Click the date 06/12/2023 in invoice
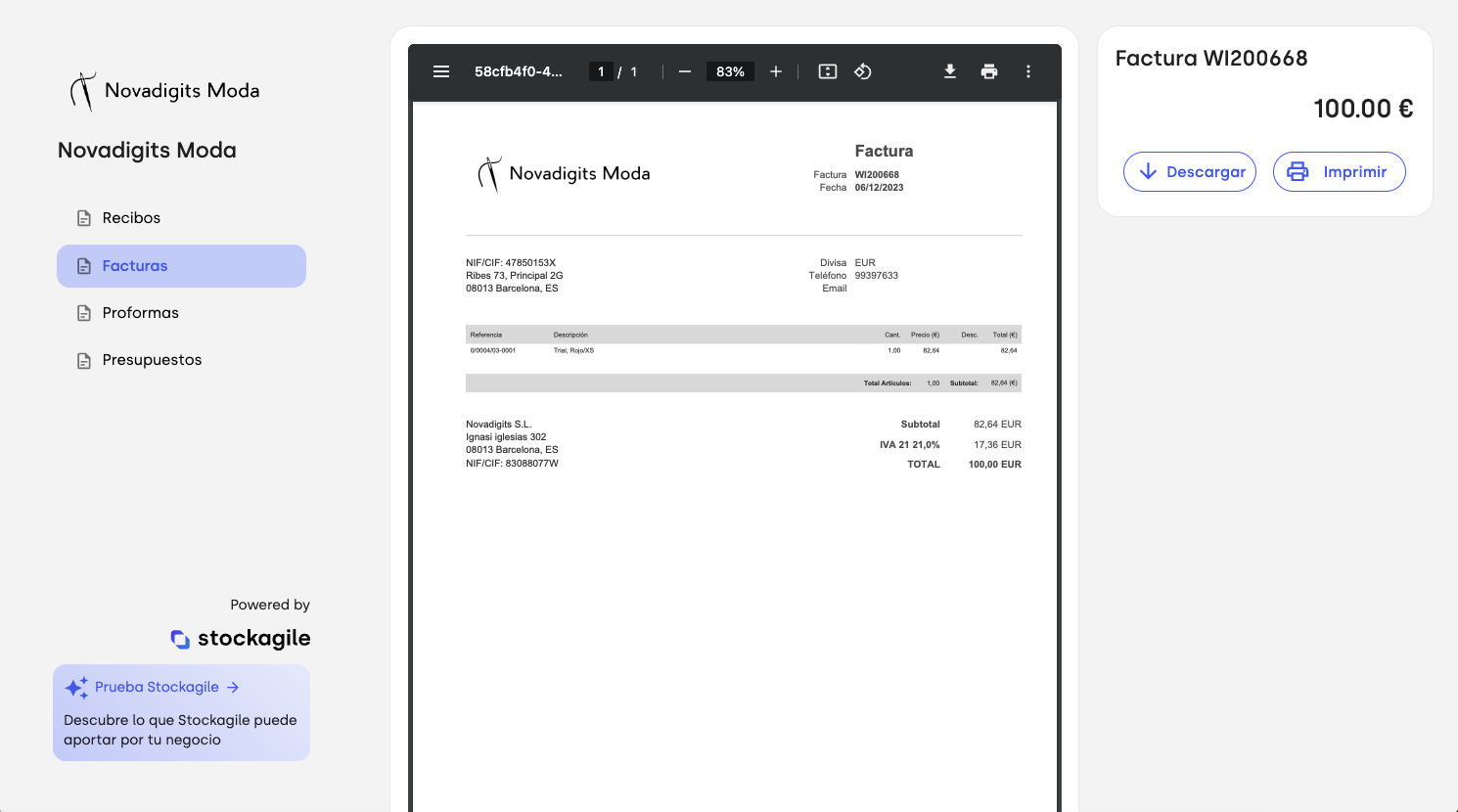Viewport: 1458px width, 812px height. [x=879, y=188]
